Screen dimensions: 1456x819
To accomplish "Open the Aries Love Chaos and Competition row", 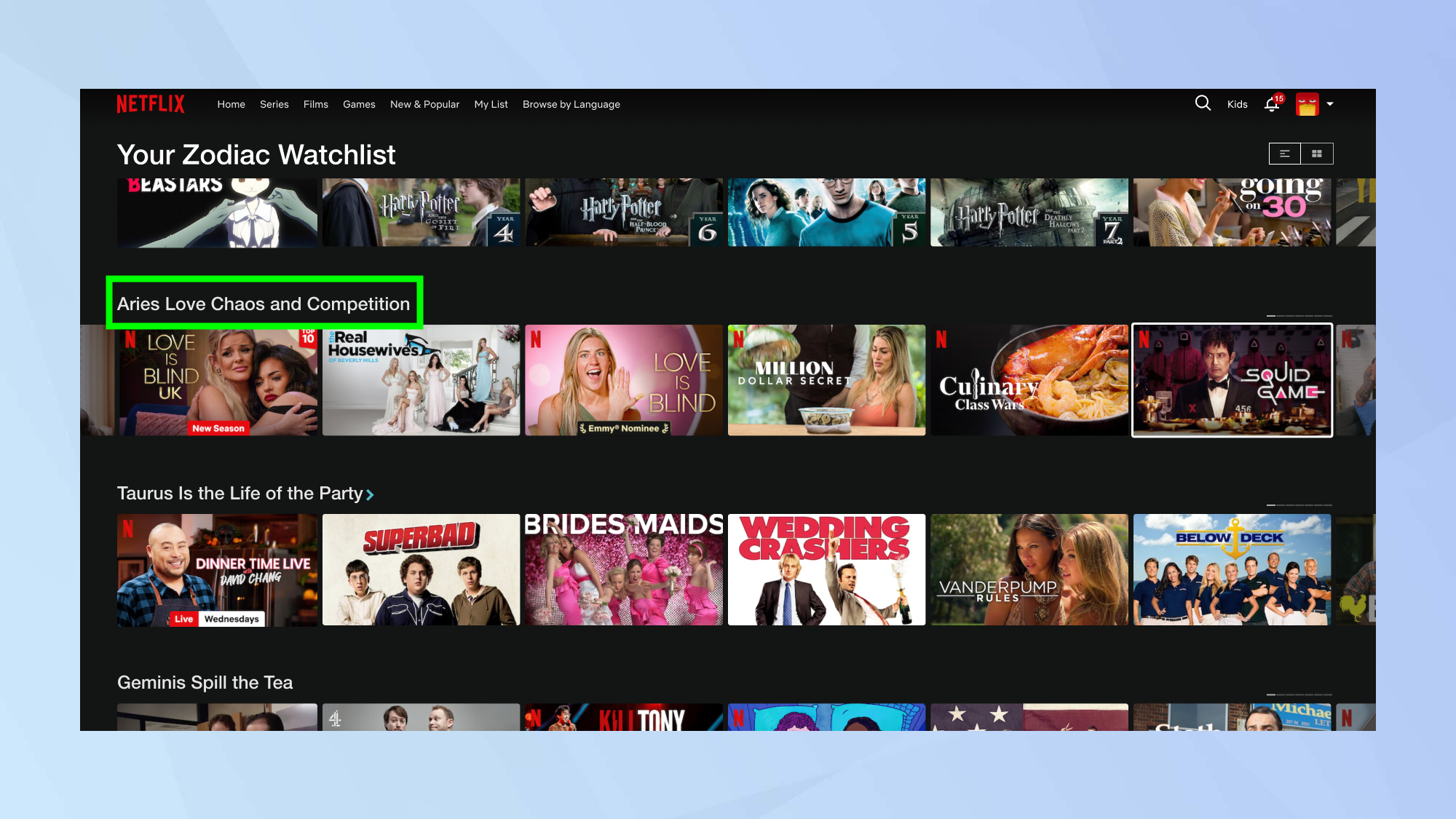I will tap(264, 304).
